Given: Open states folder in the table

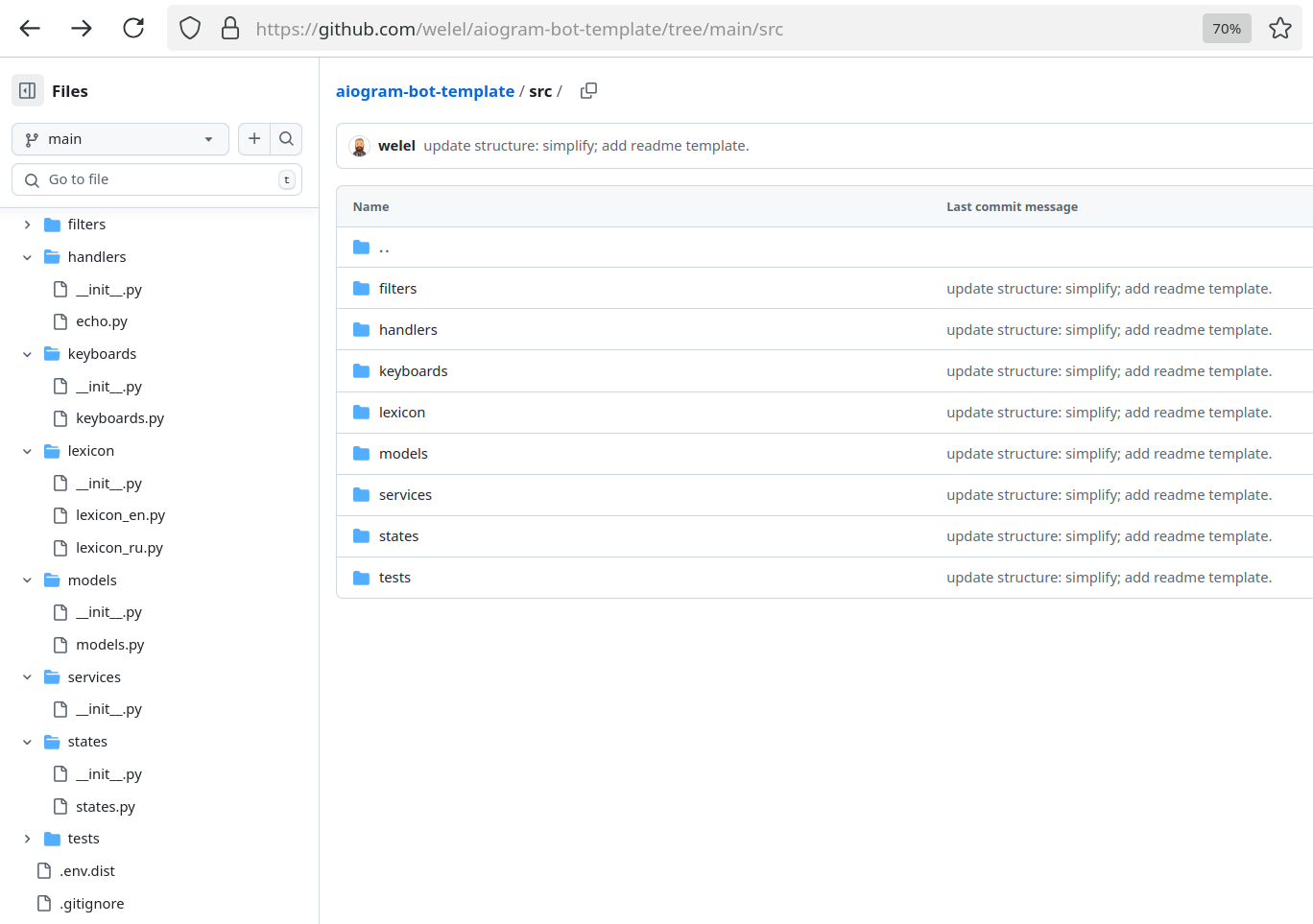Looking at the screenshot, I should click(x=398, y=536).
